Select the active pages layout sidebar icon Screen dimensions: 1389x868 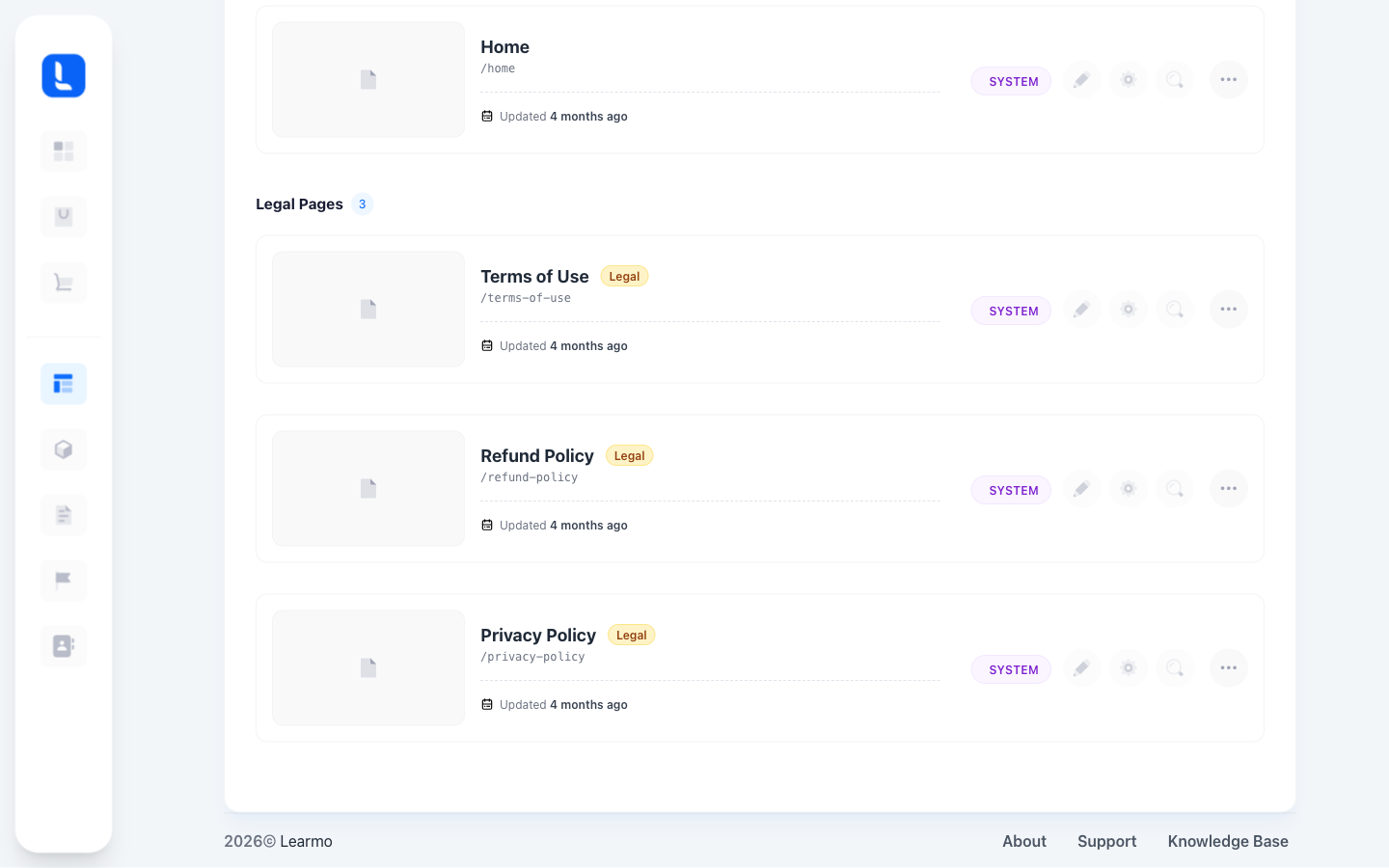(64, 384)
